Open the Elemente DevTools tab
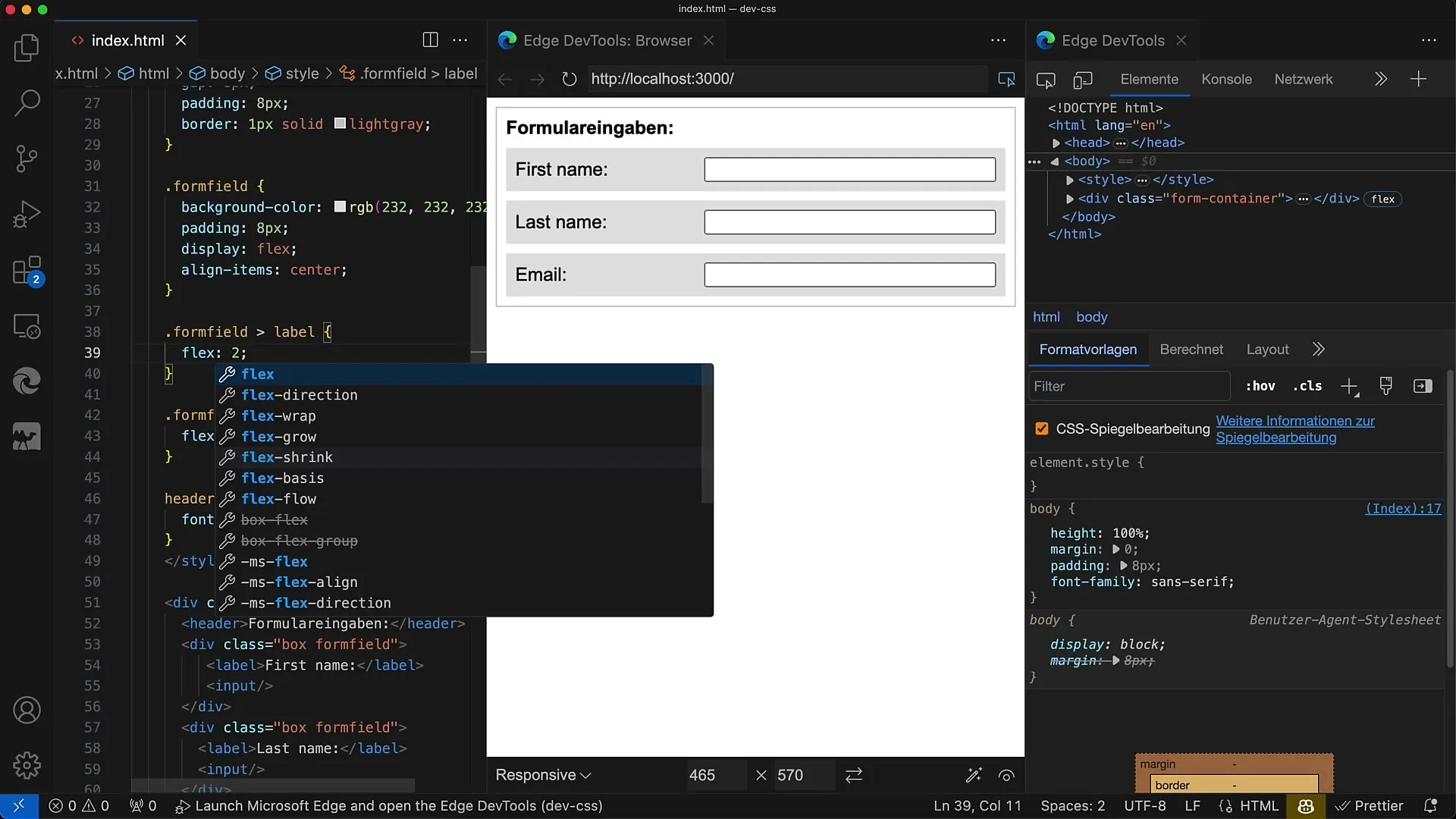Viewport: 1456px width, 819px height. [1149, 79]
